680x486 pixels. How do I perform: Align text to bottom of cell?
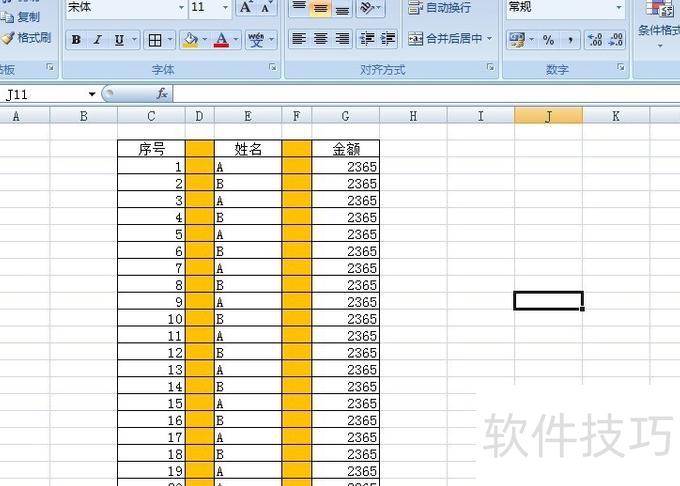pos(342,7)
